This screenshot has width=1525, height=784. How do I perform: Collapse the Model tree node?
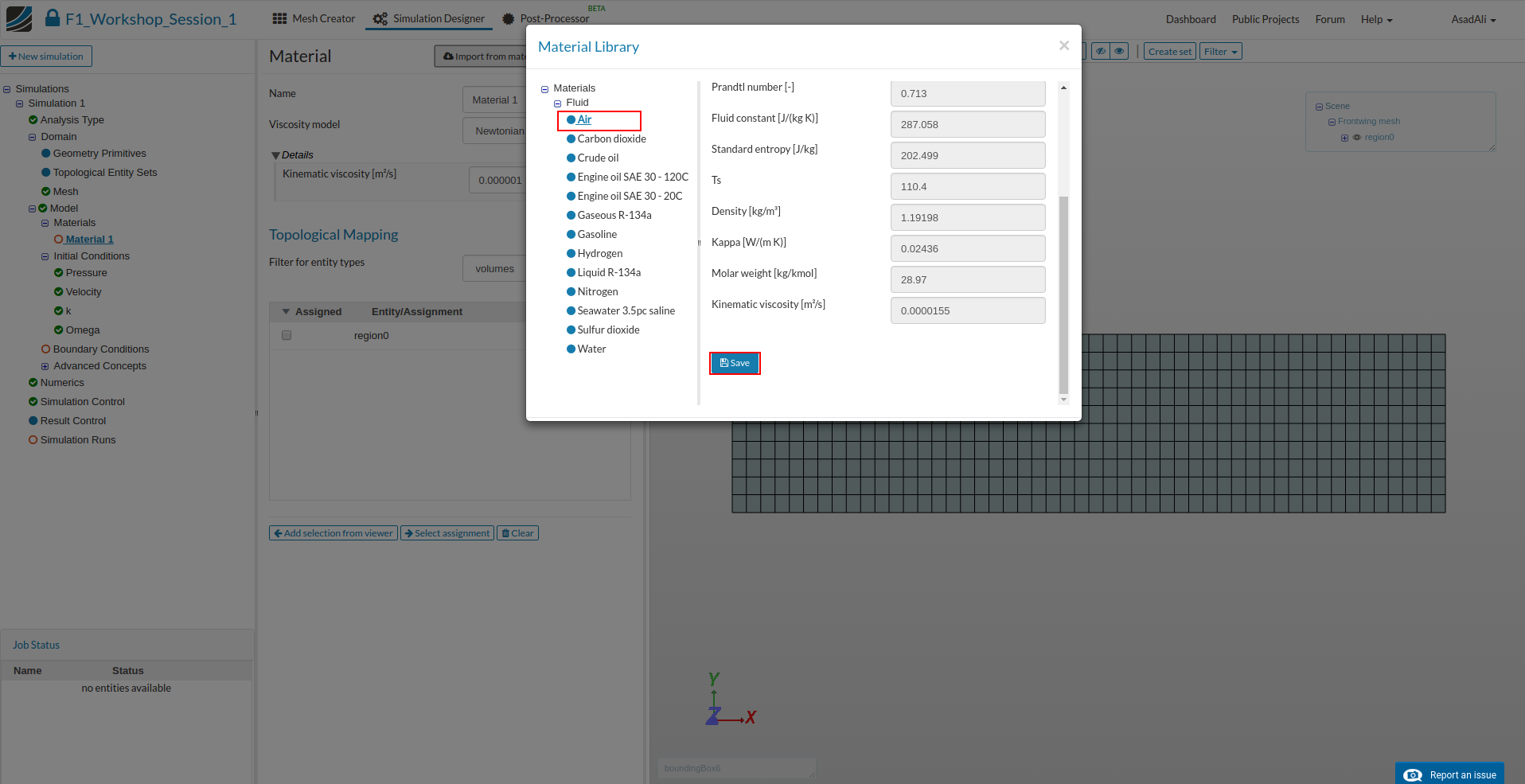coord(32,209)
